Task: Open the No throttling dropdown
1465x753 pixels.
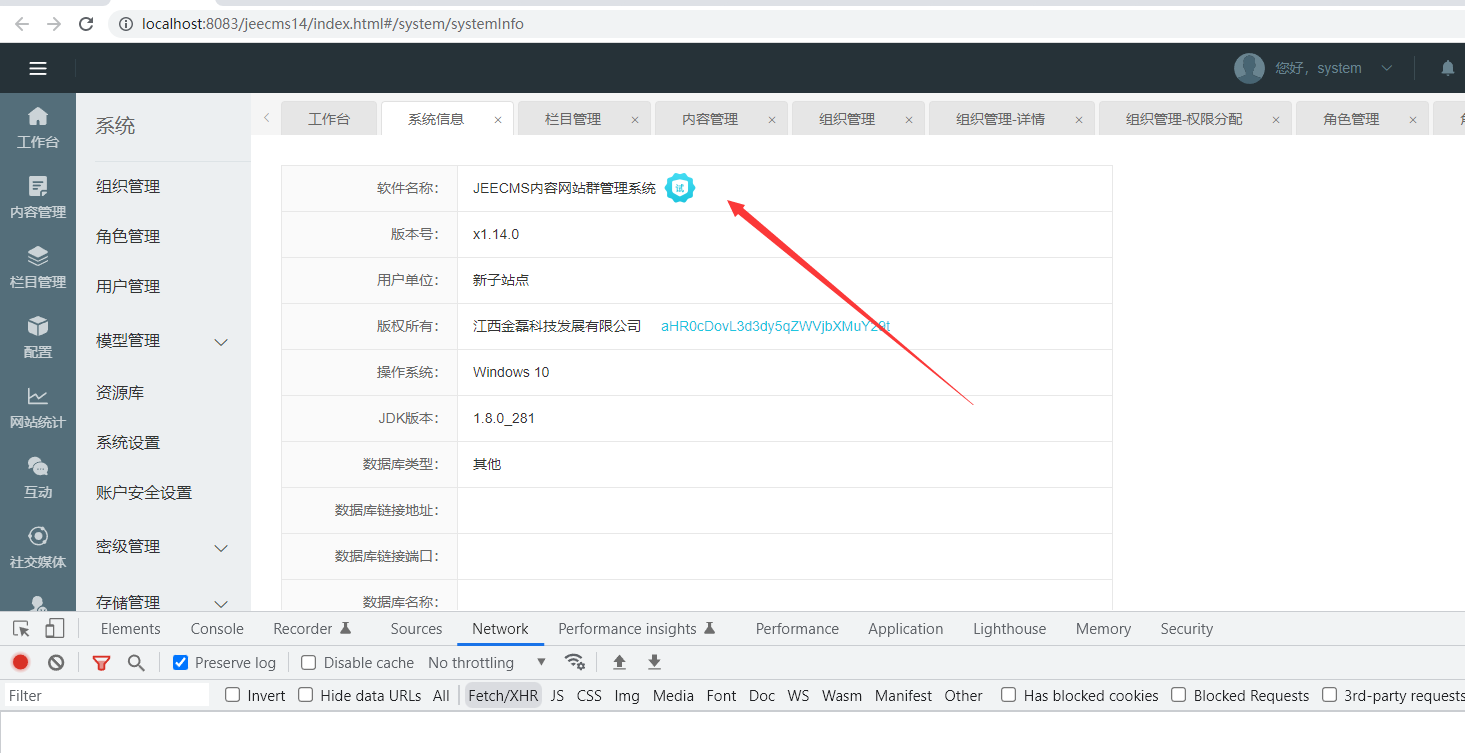Action: point(486,663)
